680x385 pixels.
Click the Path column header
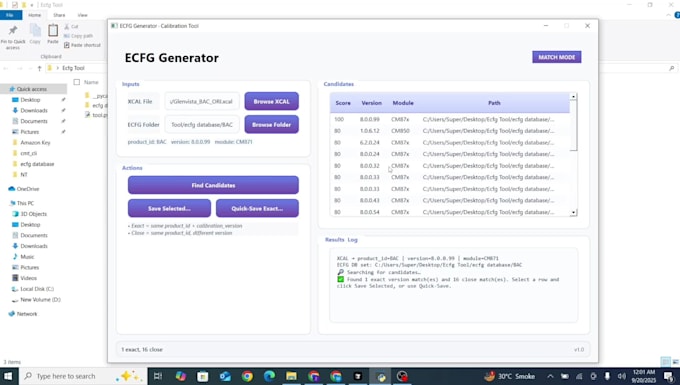point(494,103)
